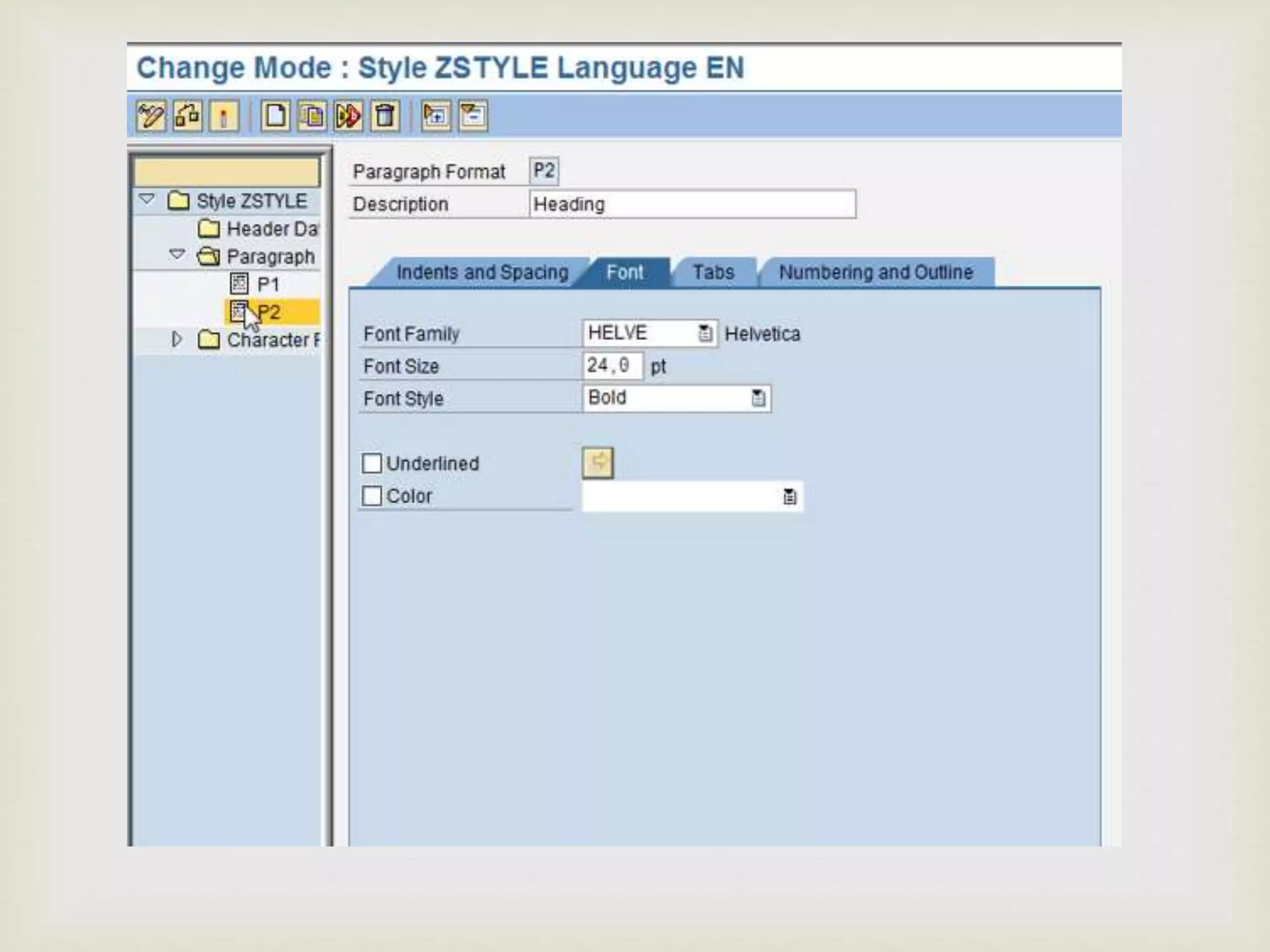Tick the Color checkbox
Viewport: 1270px width, 952px height.
pyautogui.click(x=371, y=496)
